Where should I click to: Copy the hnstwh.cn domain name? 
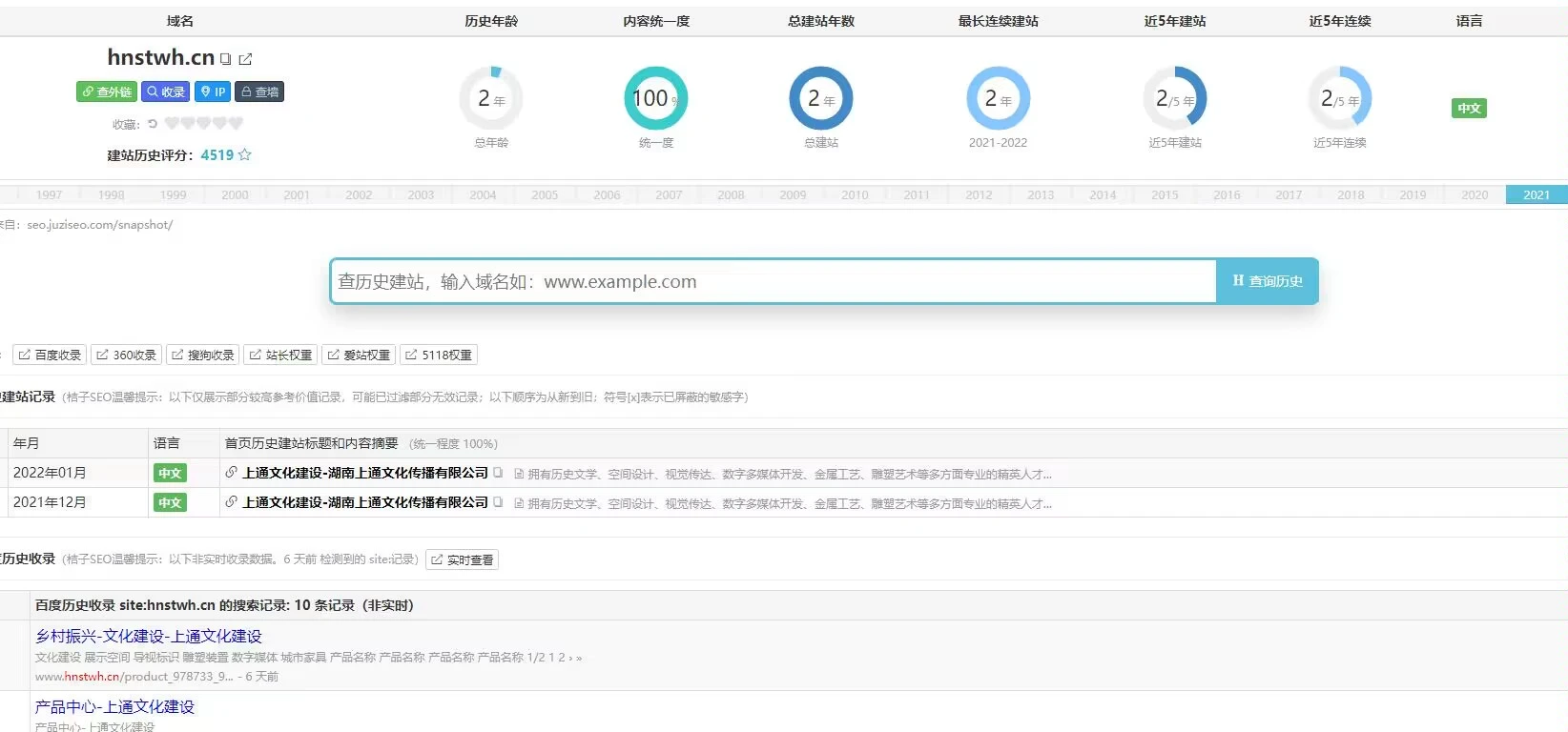click(226, 59)
